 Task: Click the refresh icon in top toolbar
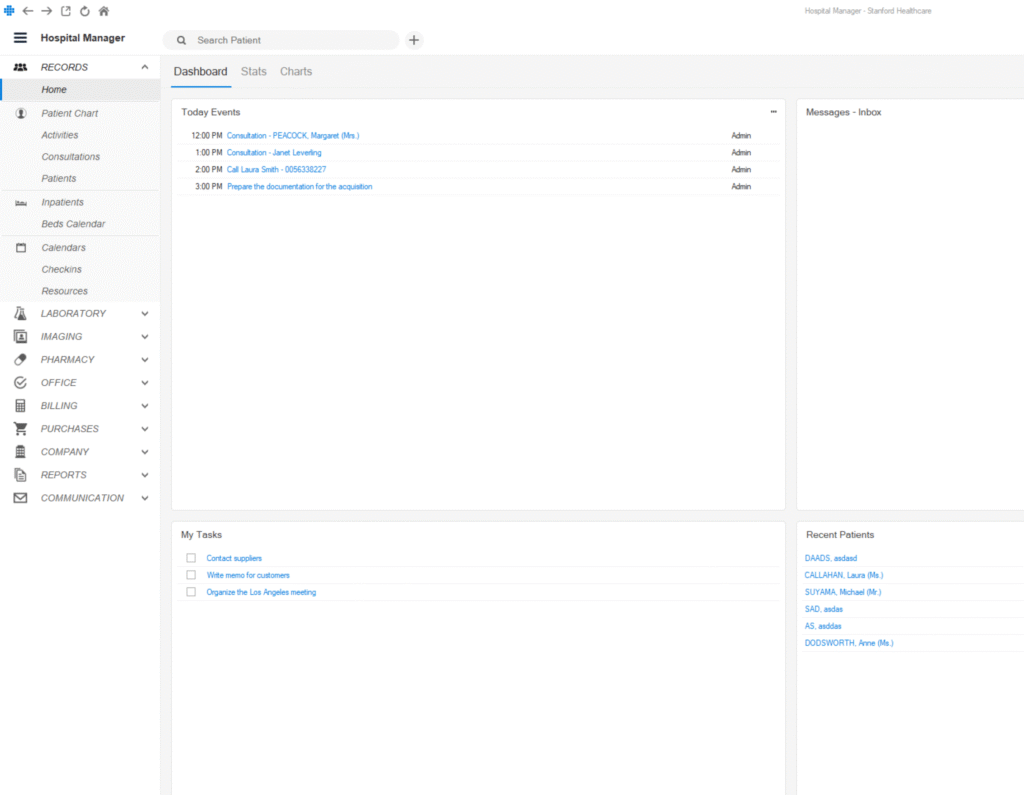[85, 11]
